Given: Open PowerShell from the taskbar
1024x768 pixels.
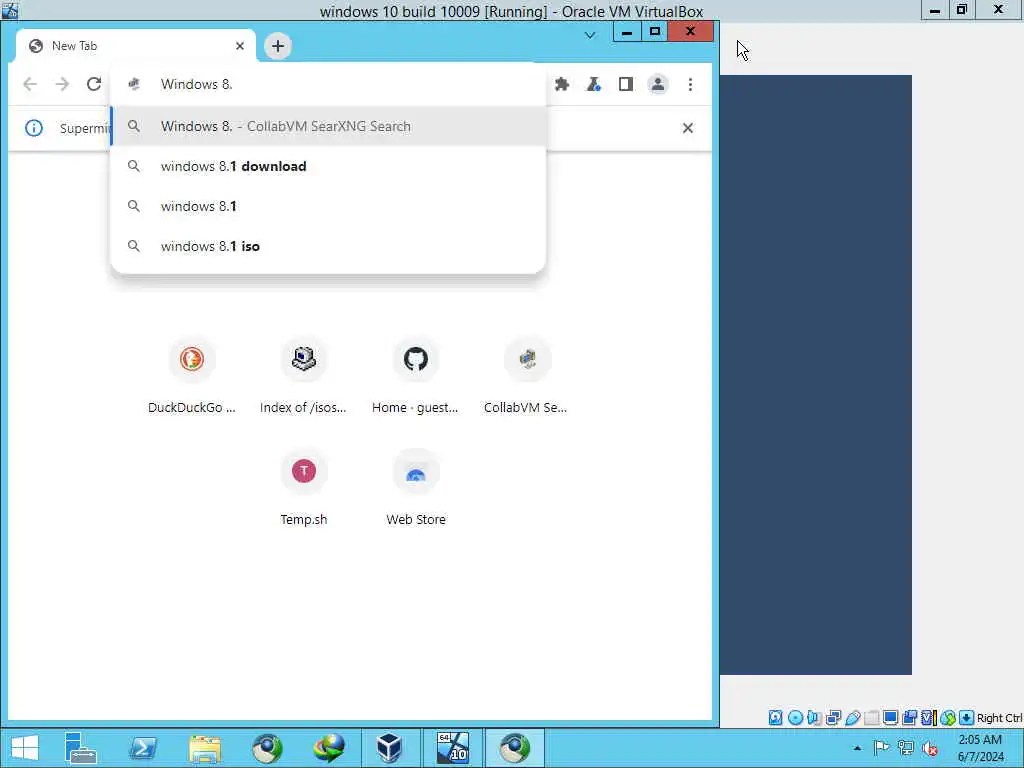Looking at the screenshot, I should (x=143, y=748).
